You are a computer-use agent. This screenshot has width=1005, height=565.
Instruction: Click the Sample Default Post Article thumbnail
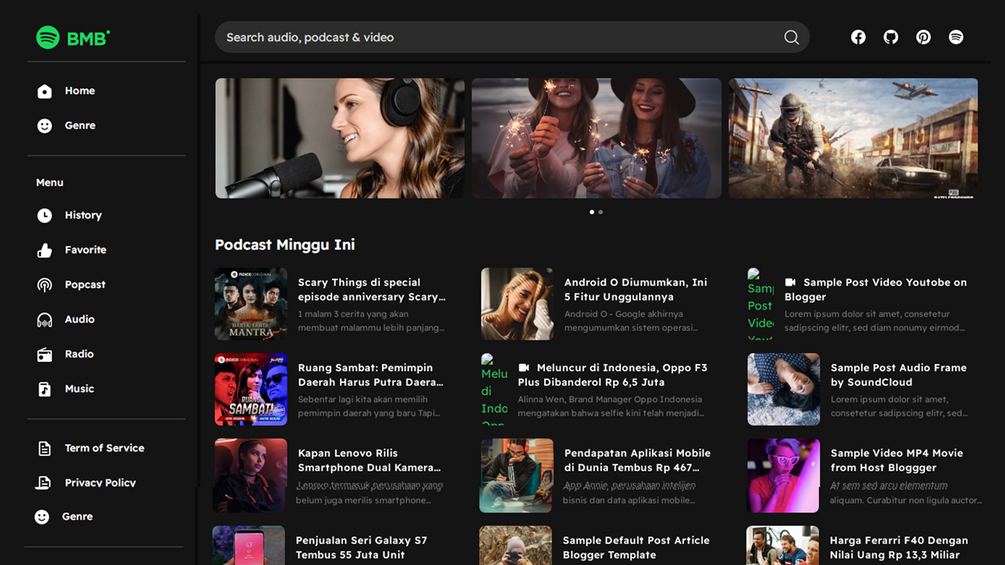[515, 545]
